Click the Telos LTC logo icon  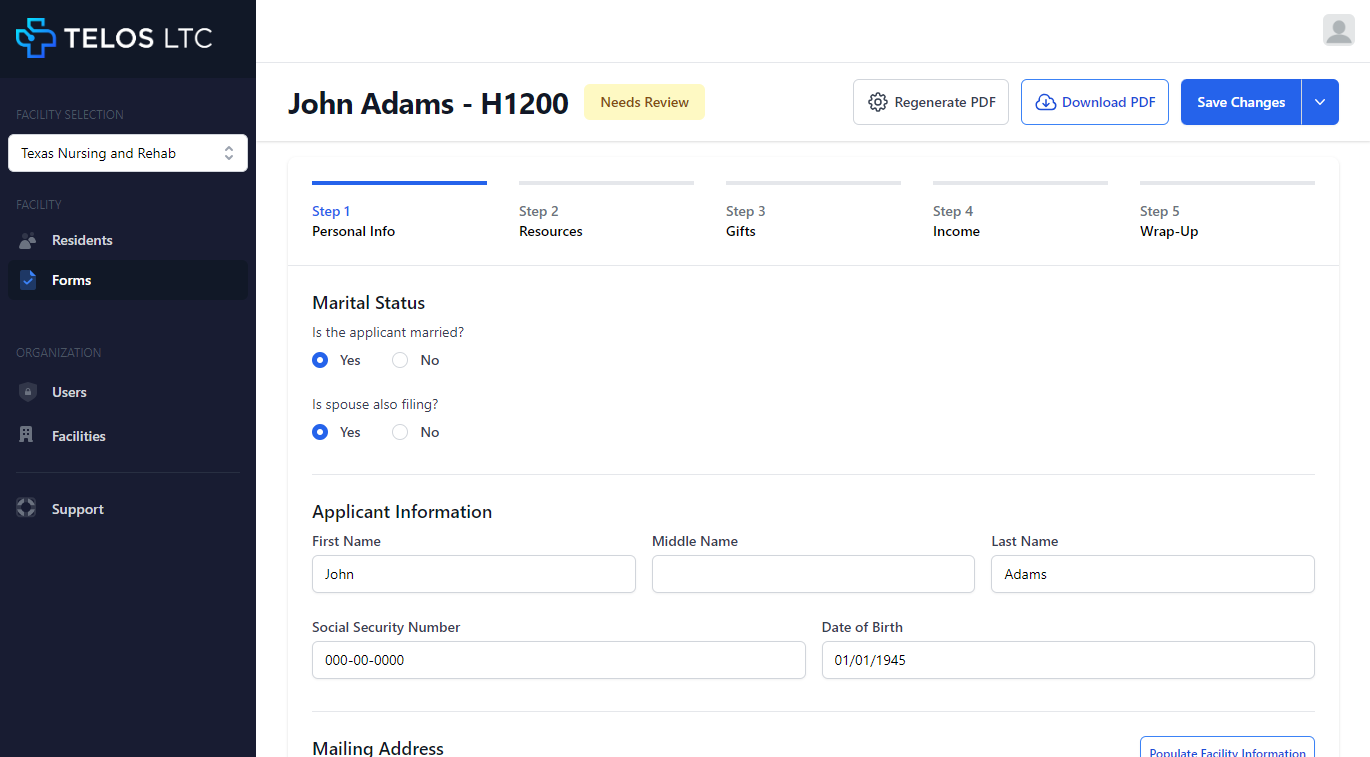pos(36,38)
